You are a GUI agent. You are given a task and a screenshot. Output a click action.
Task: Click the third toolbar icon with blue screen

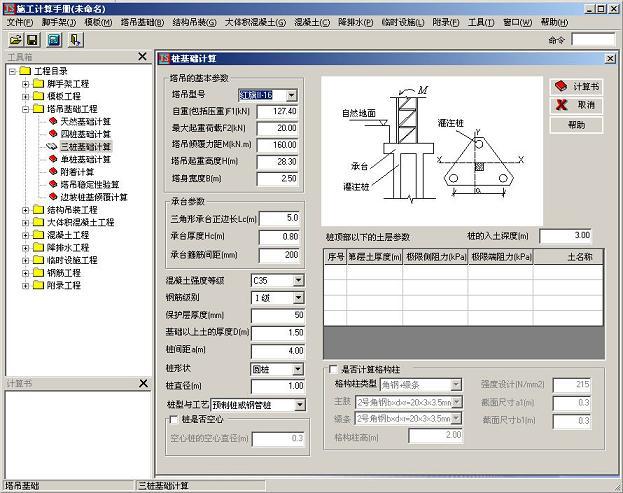click(54, 39)
